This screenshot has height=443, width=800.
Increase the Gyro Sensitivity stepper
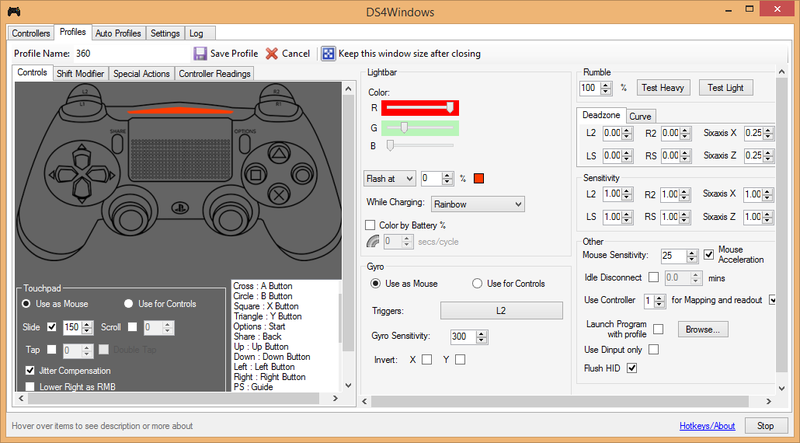(481, 333)
